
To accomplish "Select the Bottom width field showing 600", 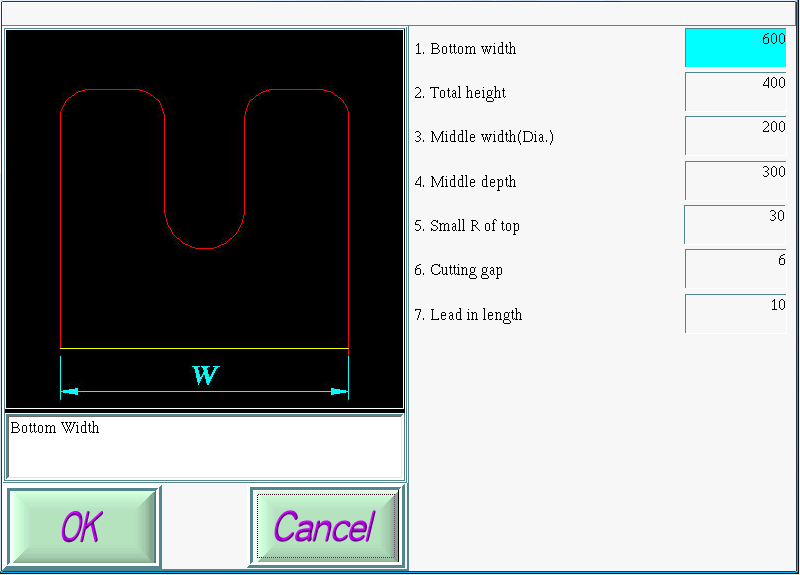I will click(735, 48).
